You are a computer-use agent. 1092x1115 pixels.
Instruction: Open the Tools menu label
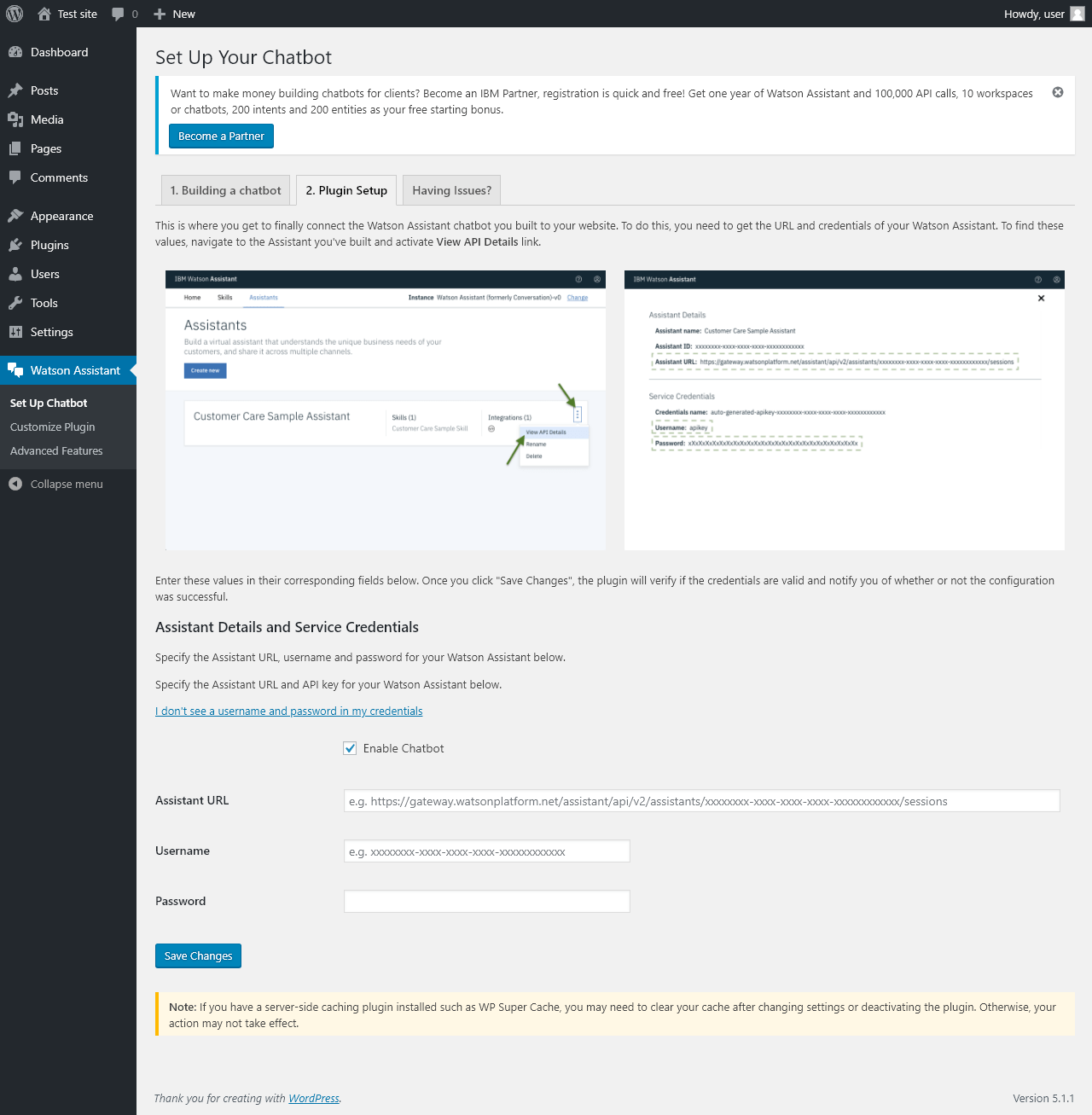click(x=44, y=303)
